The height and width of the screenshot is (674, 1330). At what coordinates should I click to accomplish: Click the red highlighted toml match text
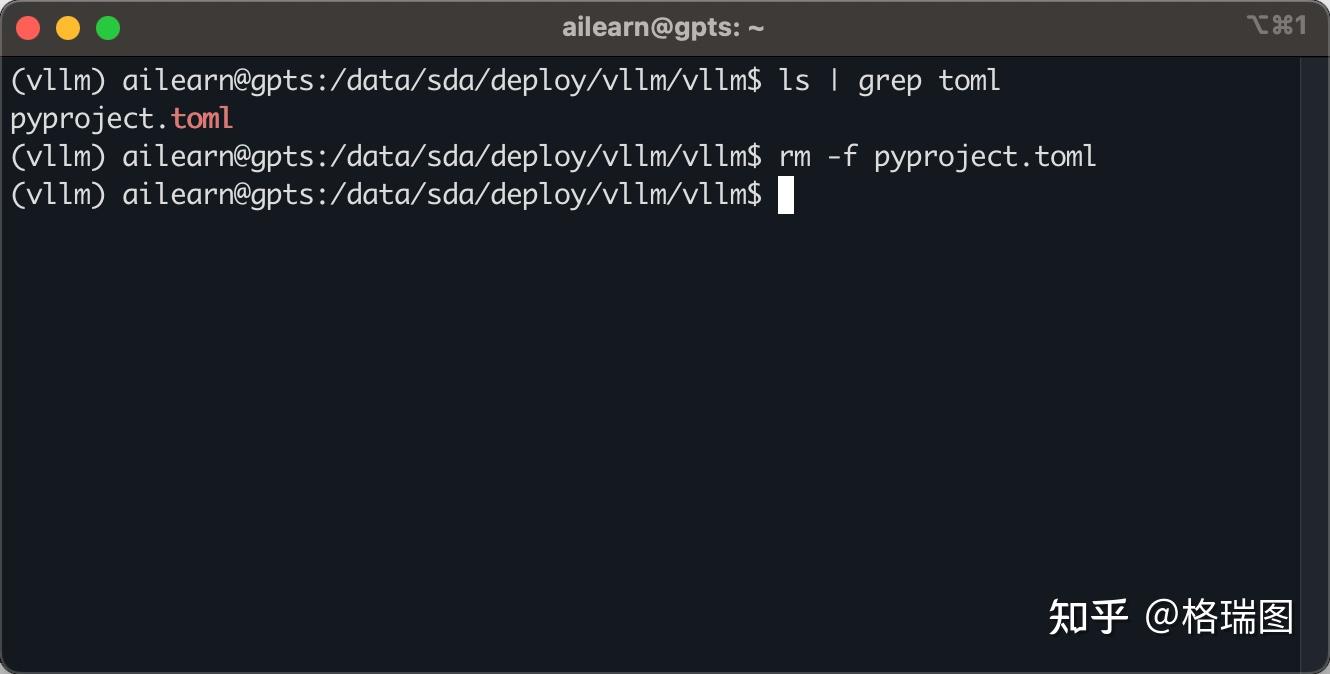[x=202, y=118]
